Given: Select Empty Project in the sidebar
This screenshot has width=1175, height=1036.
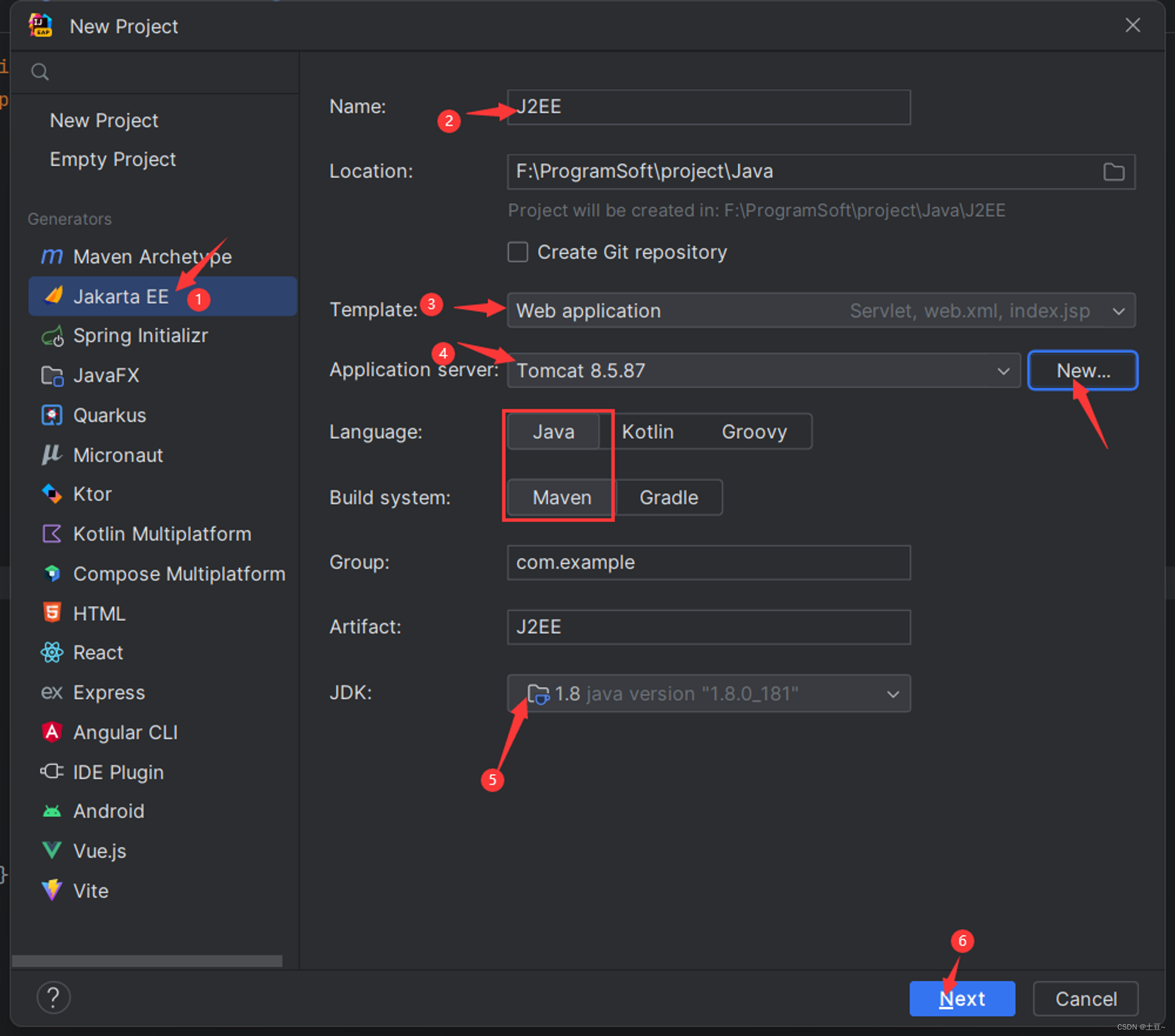Looking at the screenshot, I should click(113, 159).
